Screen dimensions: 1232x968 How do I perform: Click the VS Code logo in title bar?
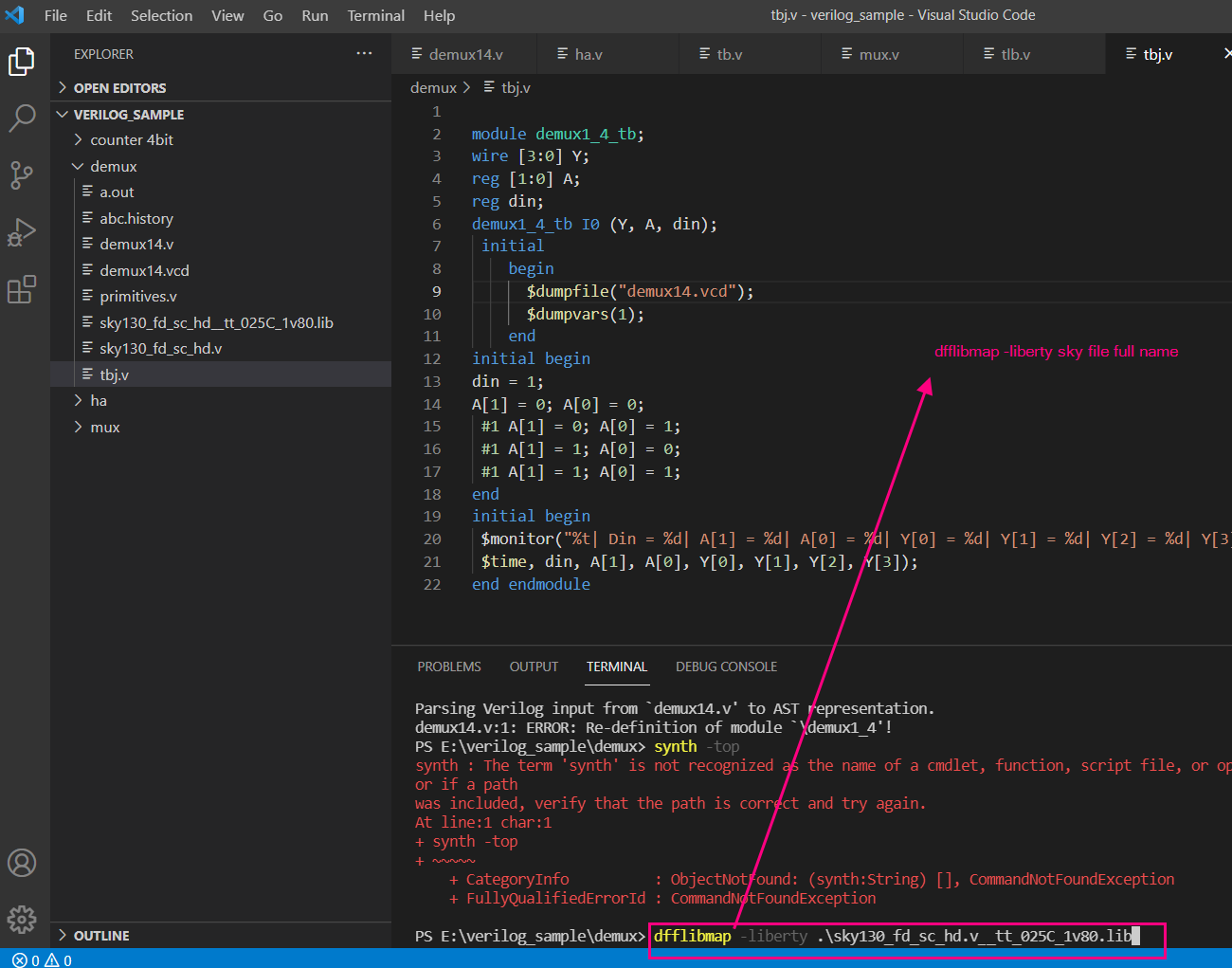tap(15, 15)
